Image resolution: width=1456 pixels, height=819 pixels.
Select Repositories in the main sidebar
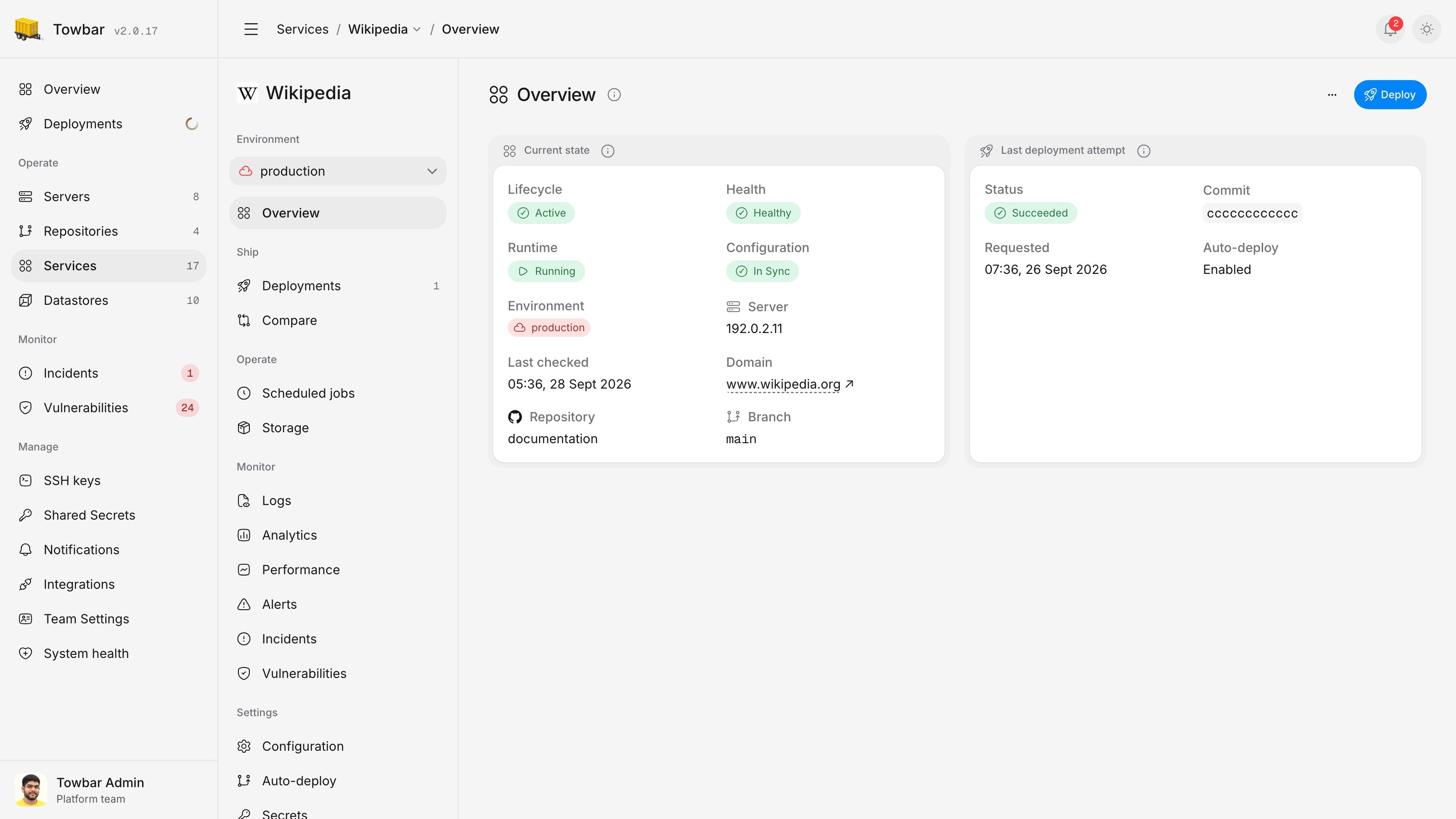pyautogui.click(x=109, y=231)
